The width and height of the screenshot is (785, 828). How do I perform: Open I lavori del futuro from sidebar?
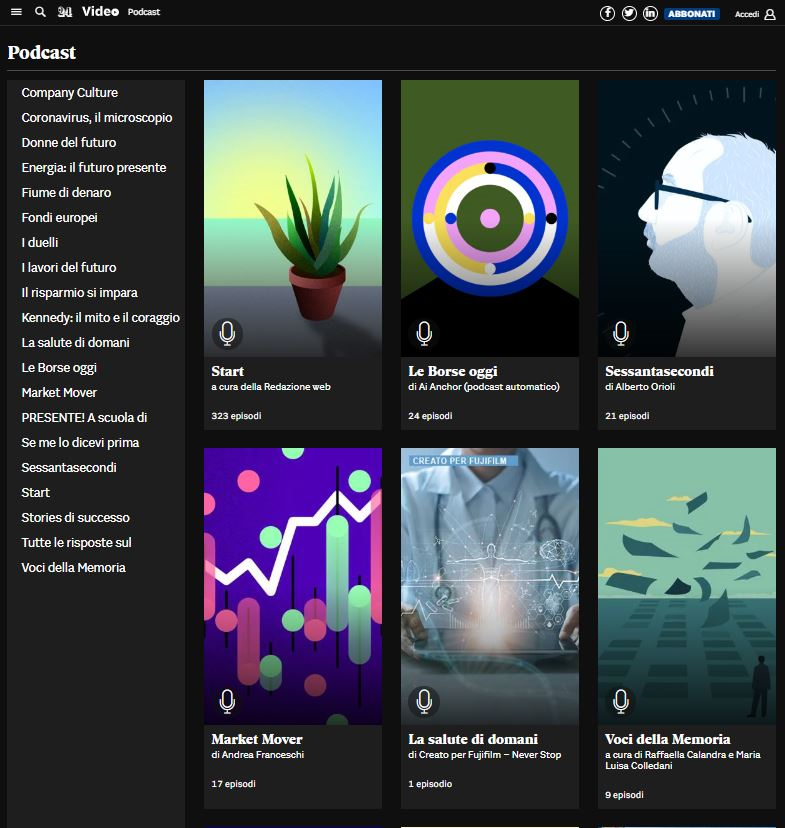pyautogui.click(x=69, y=268)
